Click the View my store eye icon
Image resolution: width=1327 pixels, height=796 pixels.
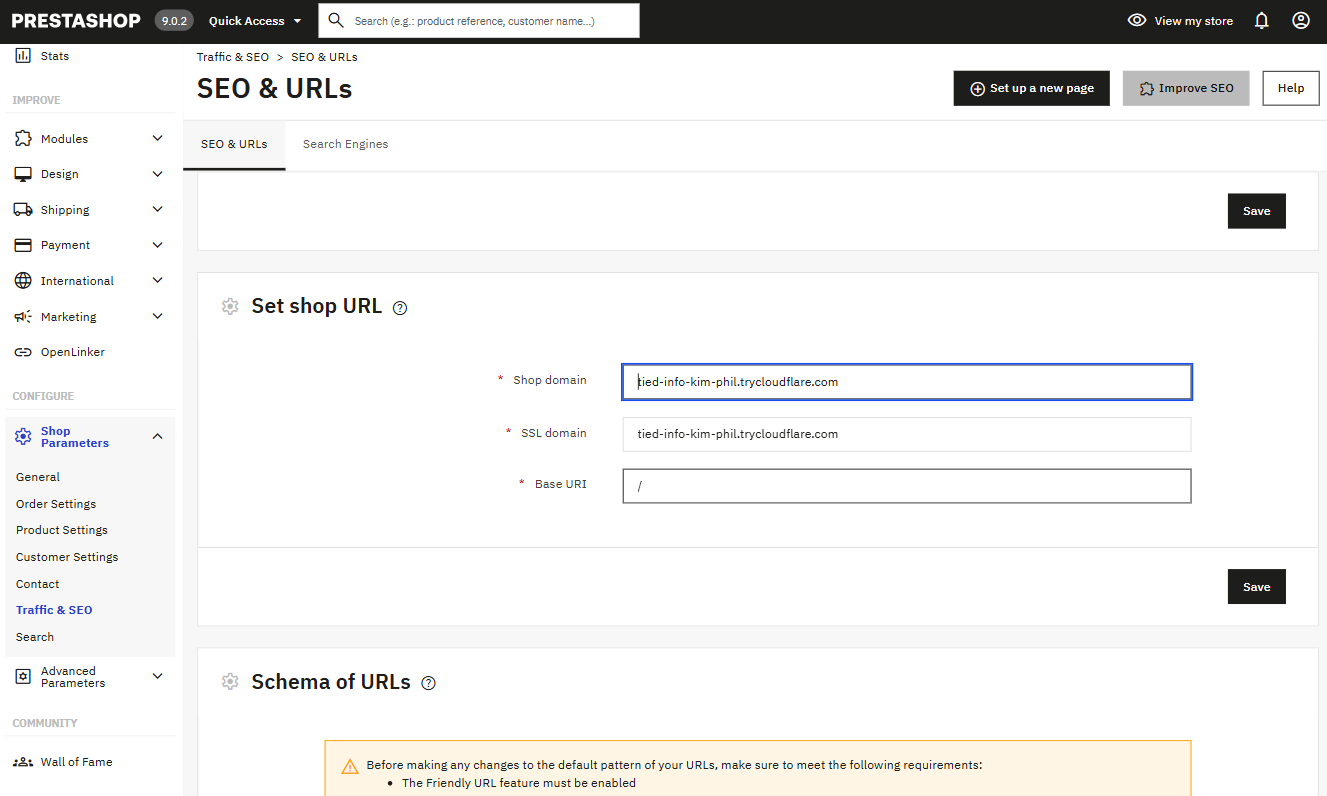(1137, 20)
